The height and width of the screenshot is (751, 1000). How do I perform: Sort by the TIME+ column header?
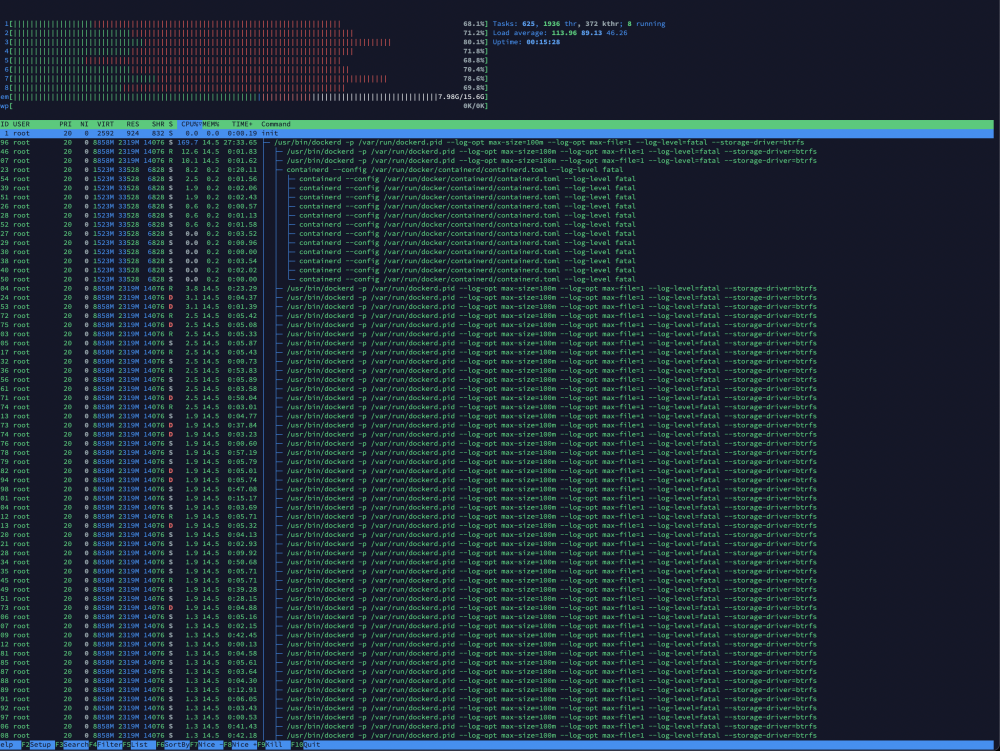click(242, 124)
